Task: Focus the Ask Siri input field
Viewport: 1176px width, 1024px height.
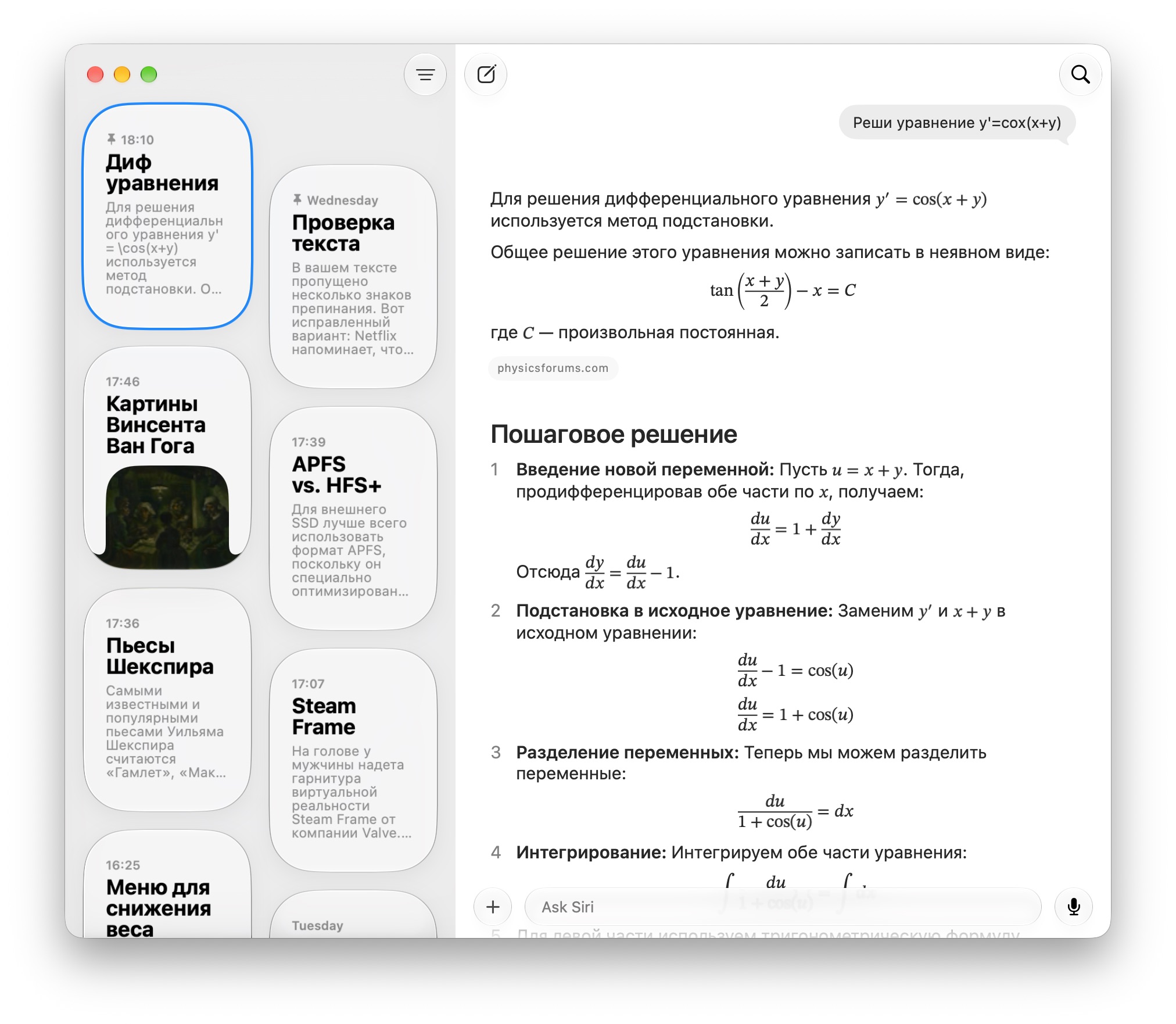Action: click(783, 907)
